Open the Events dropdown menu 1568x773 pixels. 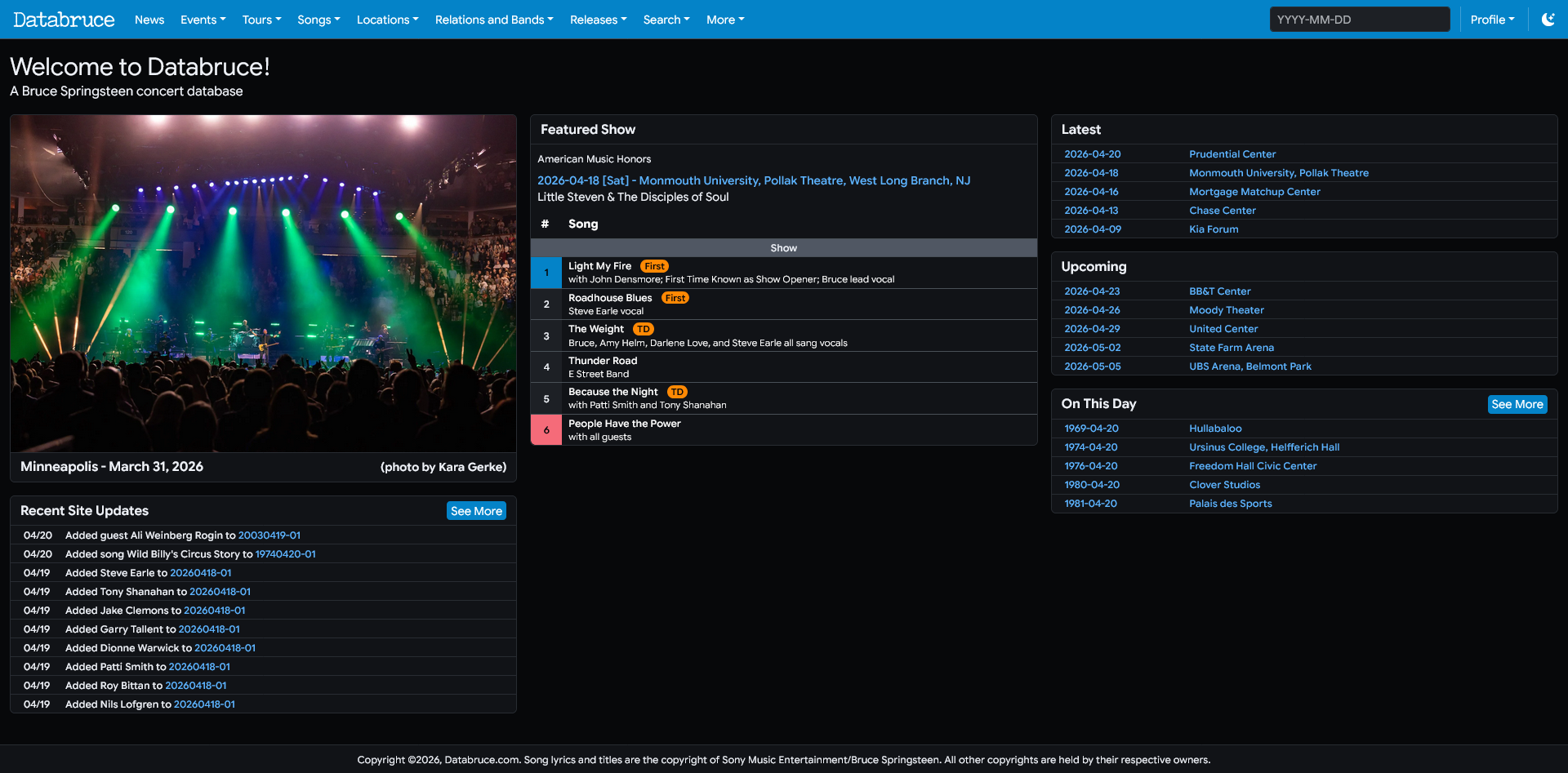click(203, 20)
